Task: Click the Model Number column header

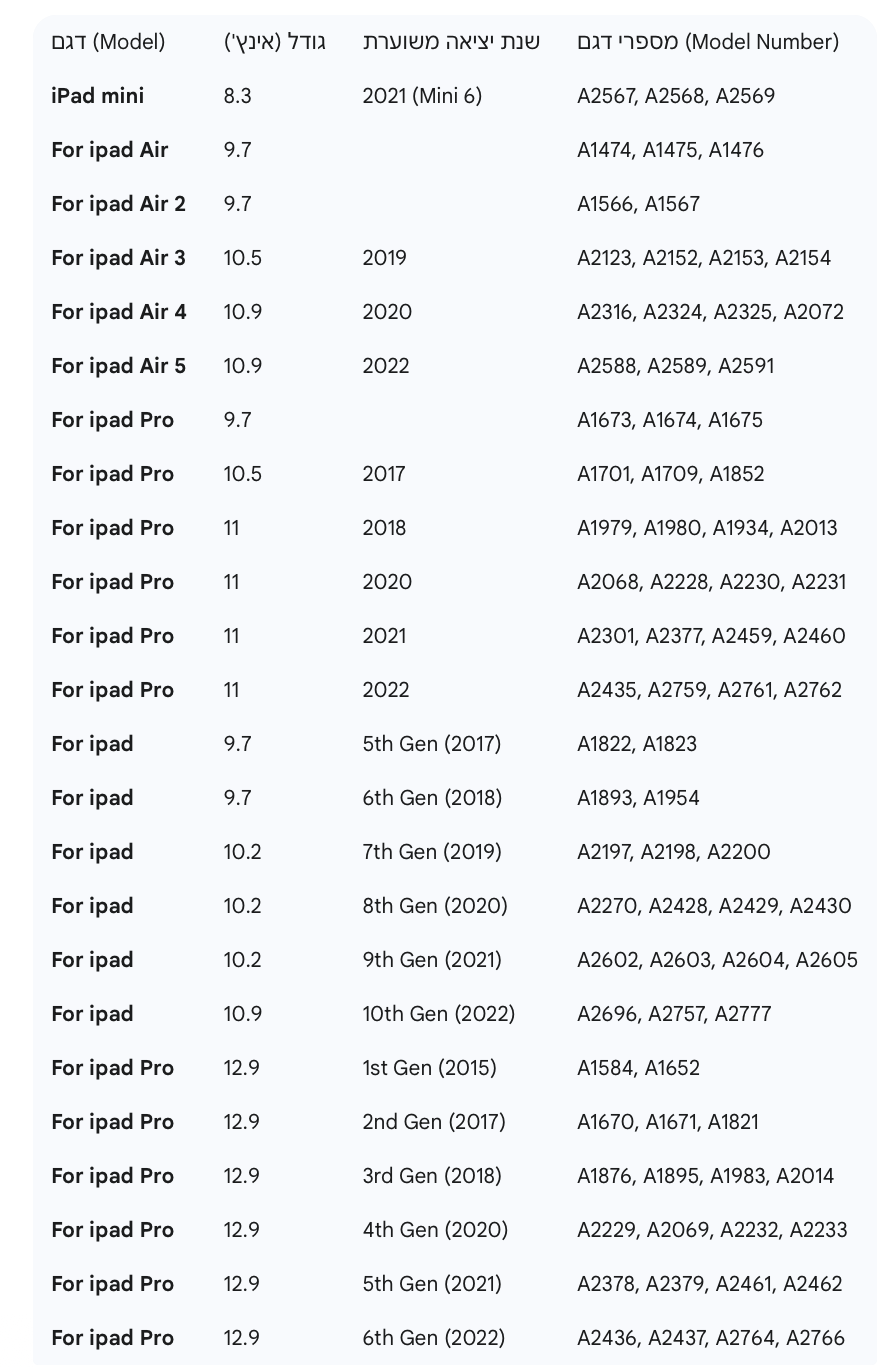Action: click(707, 42)
